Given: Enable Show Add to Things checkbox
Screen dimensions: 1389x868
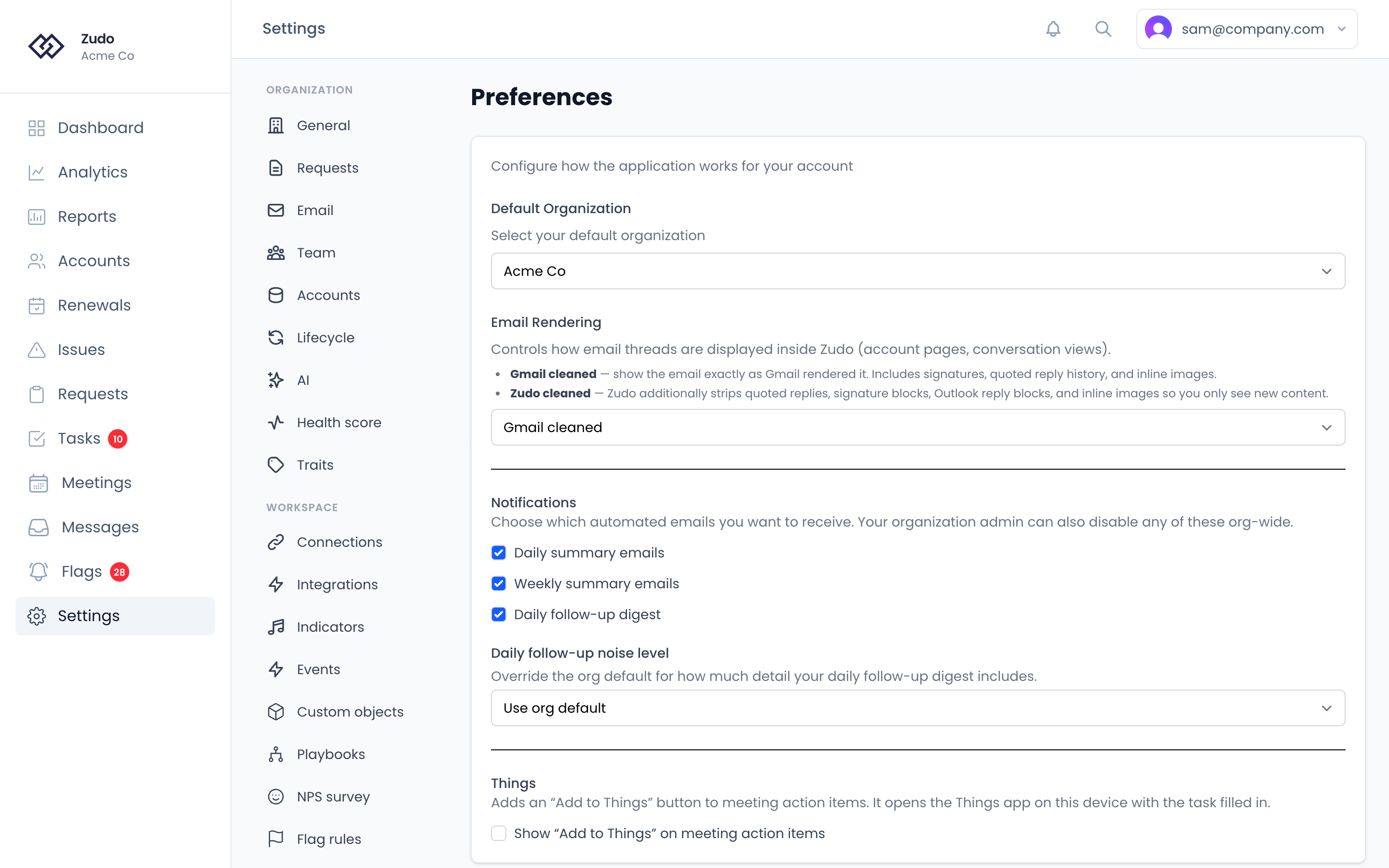Looking at the screenshot, I should coord(499,833).
